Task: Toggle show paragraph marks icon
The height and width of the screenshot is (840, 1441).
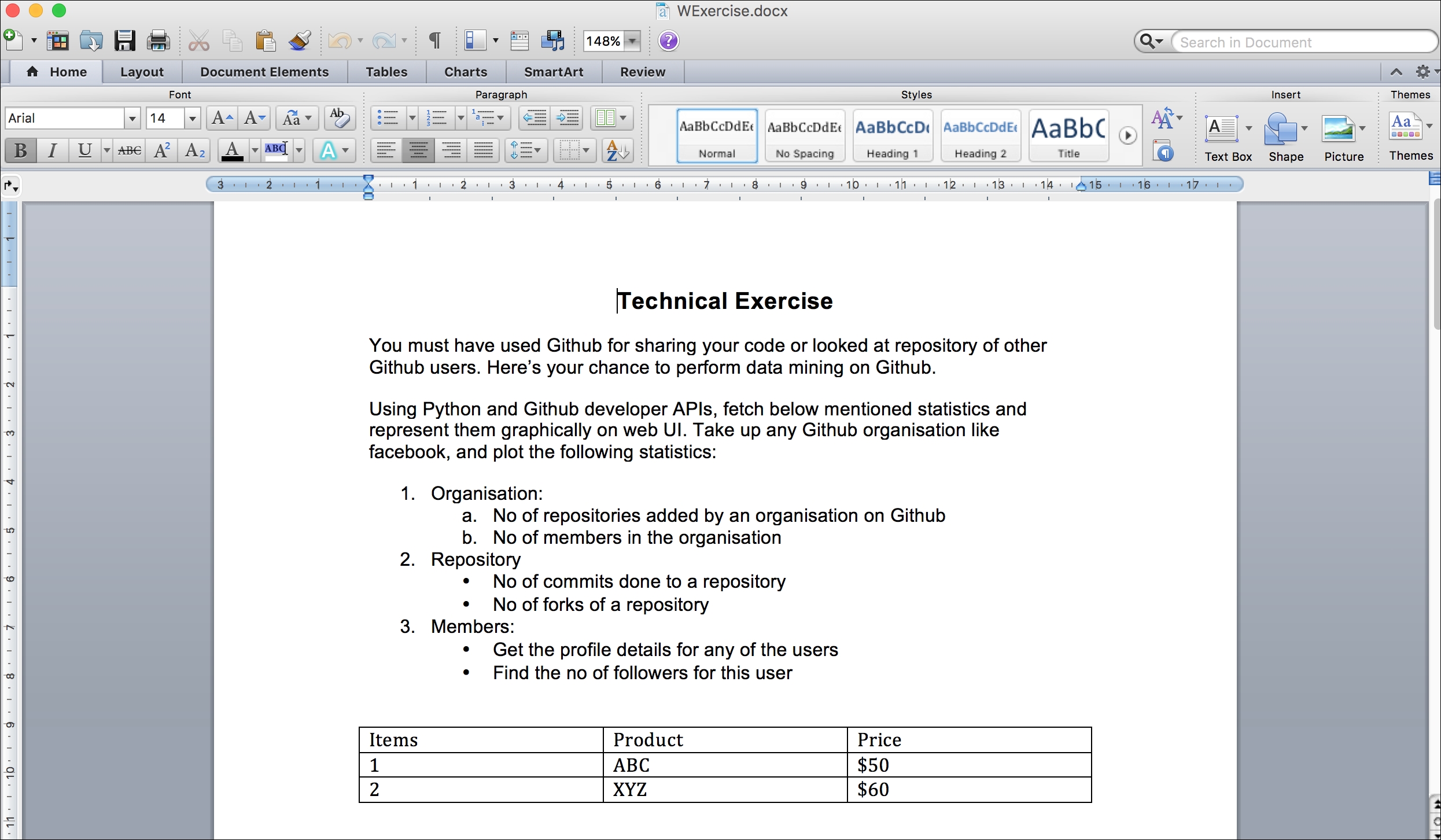Action: (435, 40)
